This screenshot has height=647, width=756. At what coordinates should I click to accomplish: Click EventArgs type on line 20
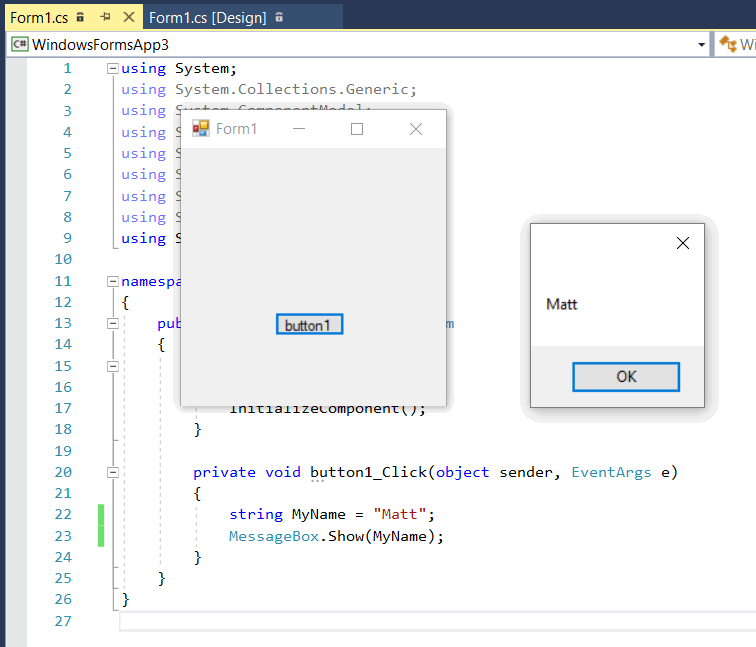pyautogui.click(x=611, y=472)
